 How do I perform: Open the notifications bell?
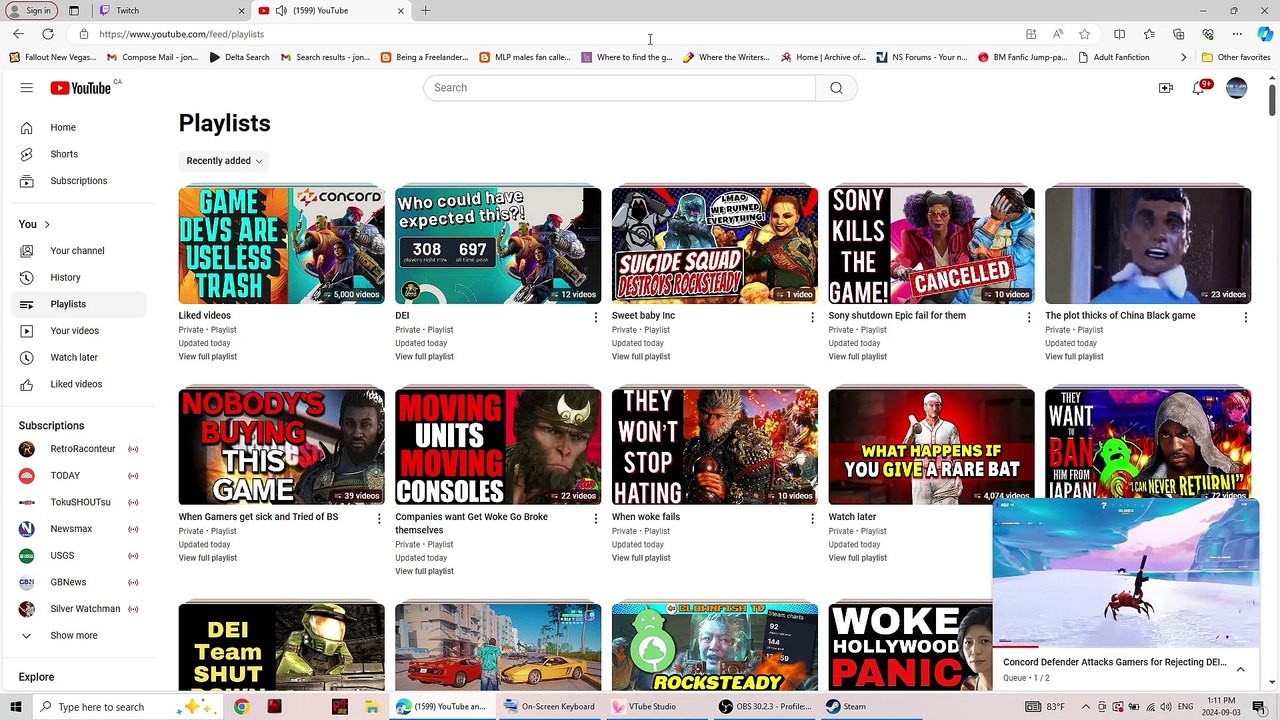click(1199, 88)
